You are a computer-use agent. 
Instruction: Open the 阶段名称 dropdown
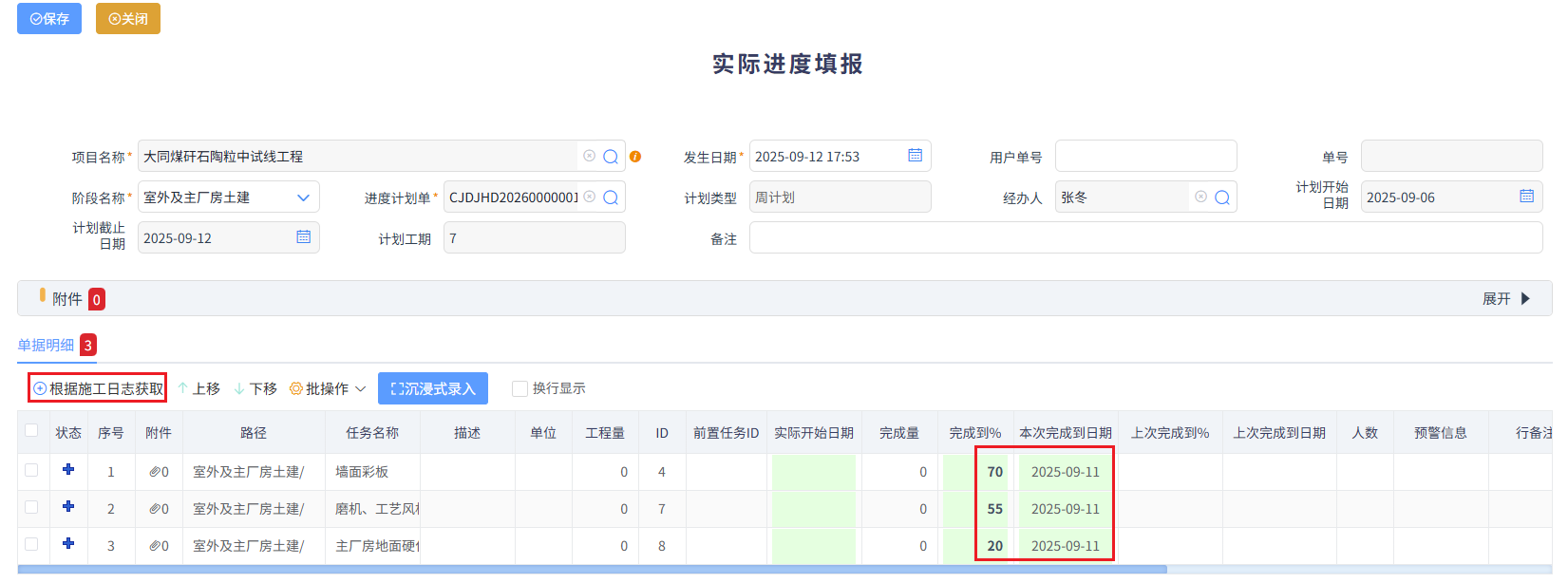click(x=229, y=197)
